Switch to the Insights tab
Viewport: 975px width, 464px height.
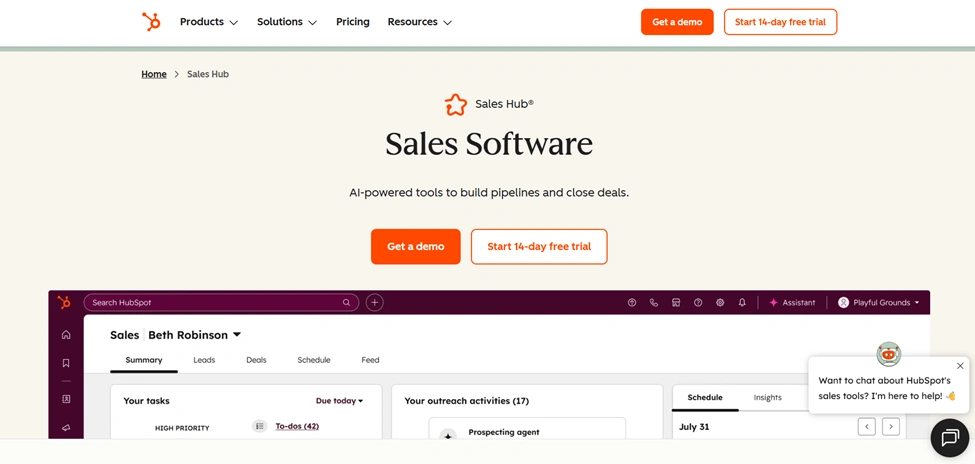pos(768,397)
